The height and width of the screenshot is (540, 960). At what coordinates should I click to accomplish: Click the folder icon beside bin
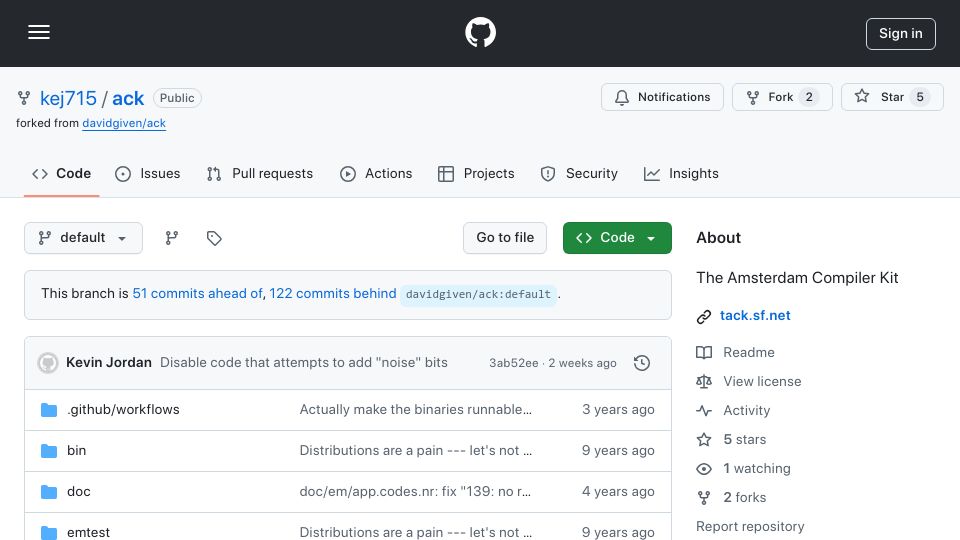pos(49,451)
